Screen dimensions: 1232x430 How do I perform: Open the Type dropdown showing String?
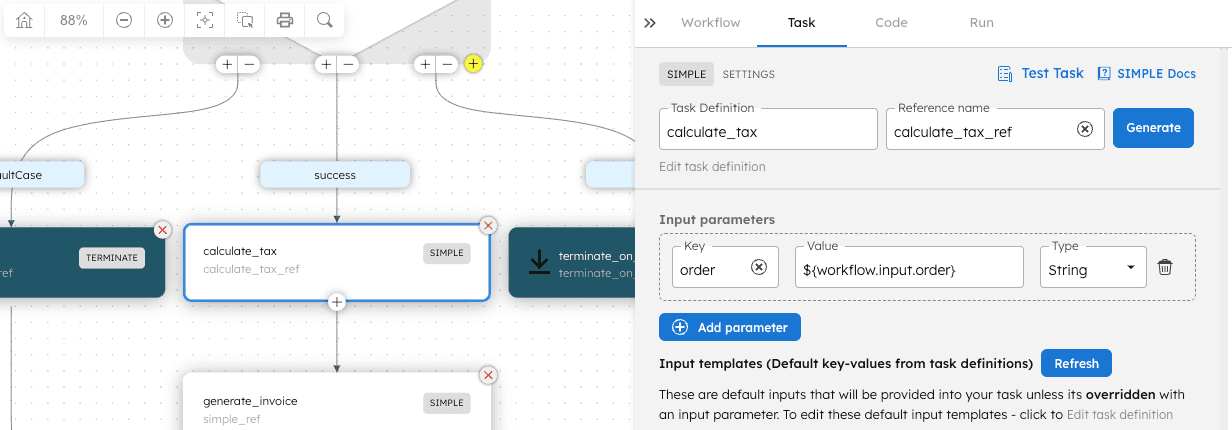coord(1093,268)
